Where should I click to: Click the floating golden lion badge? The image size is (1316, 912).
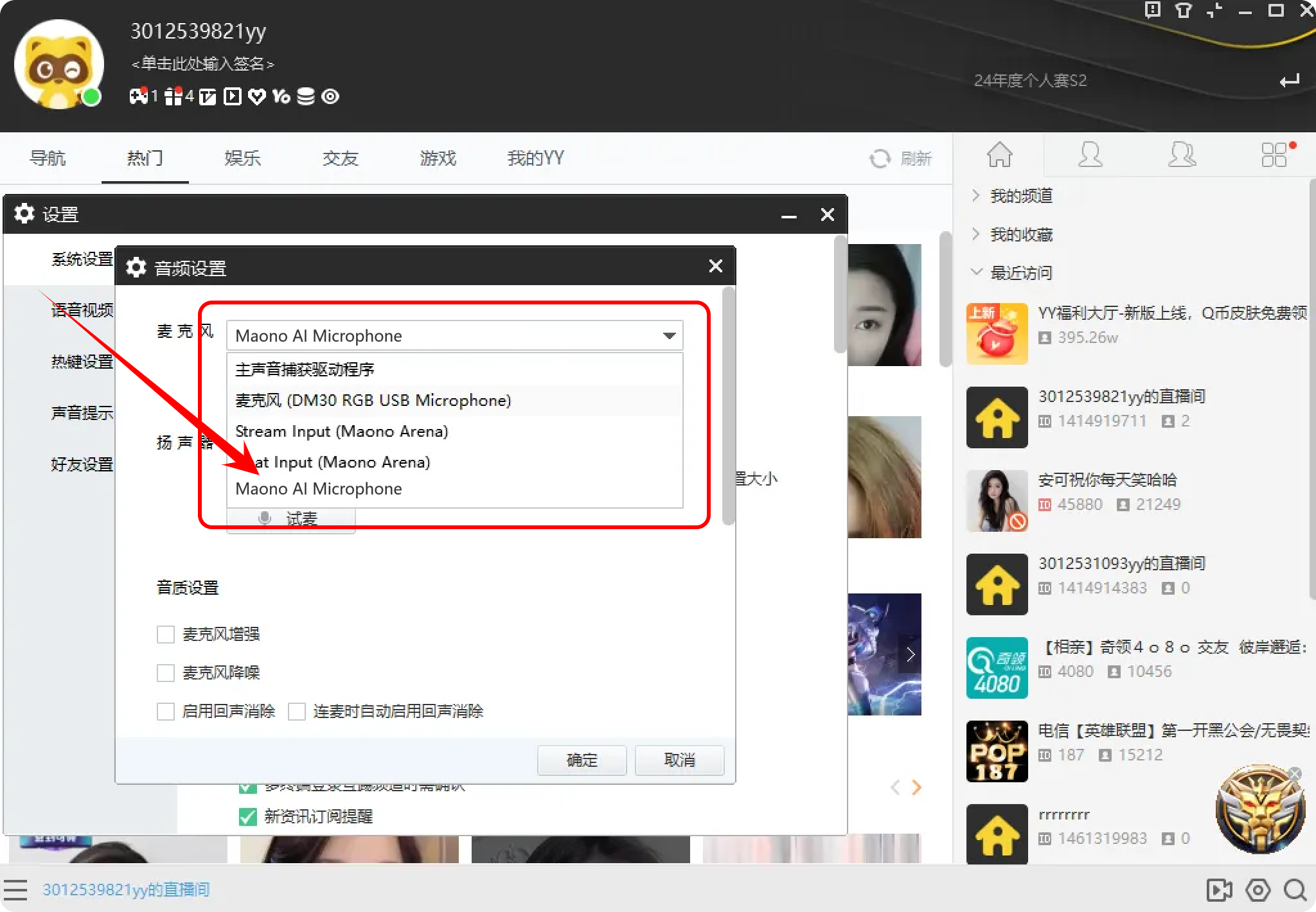click(x=1260, y=809)
